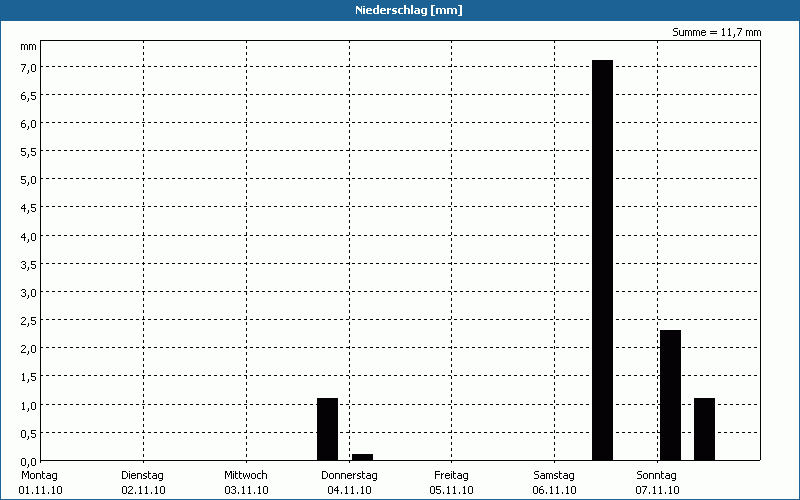Click the tallest bar on Samstag
The height and width of the screenshot is (500, 800).
coord(602,260)
